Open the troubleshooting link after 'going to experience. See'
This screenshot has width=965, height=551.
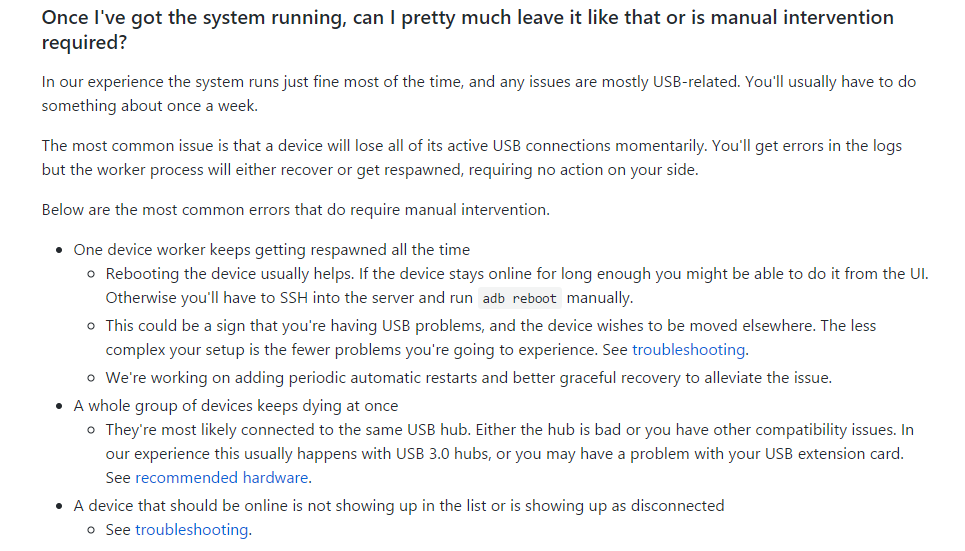(x=689, y=350)
